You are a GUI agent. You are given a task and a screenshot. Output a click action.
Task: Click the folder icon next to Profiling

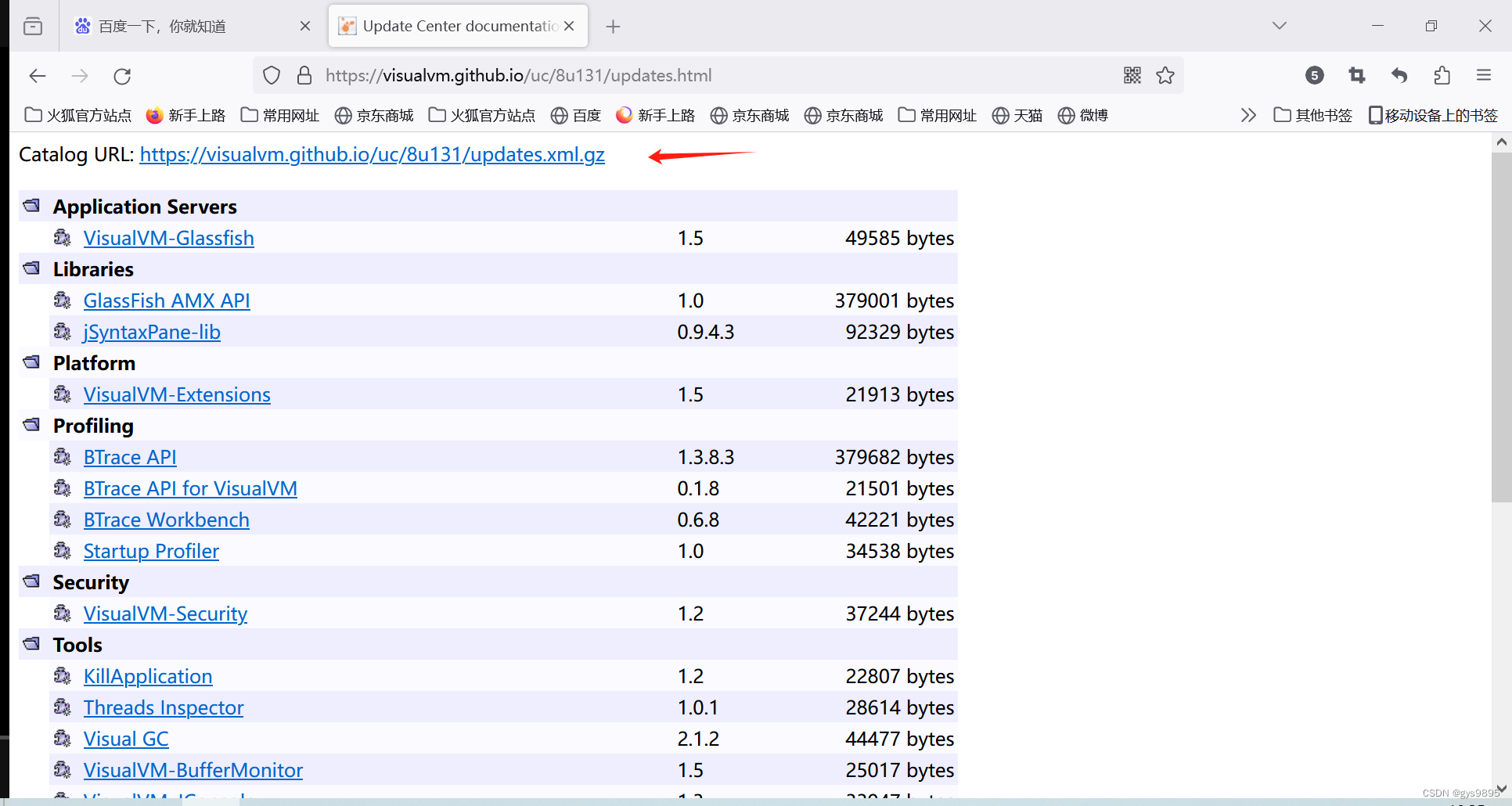(31, 424)
